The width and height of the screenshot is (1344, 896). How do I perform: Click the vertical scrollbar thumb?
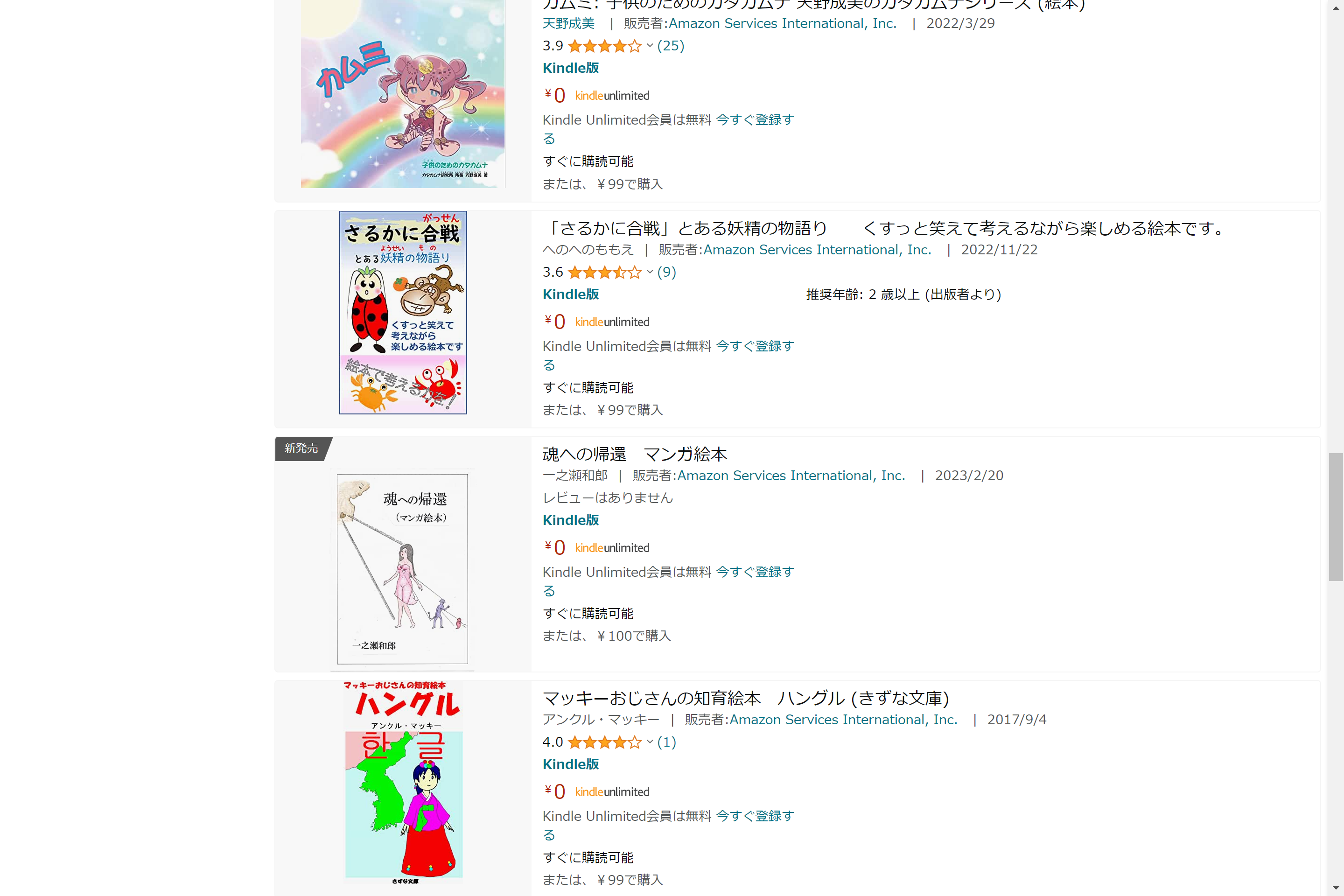[1336, 517]
